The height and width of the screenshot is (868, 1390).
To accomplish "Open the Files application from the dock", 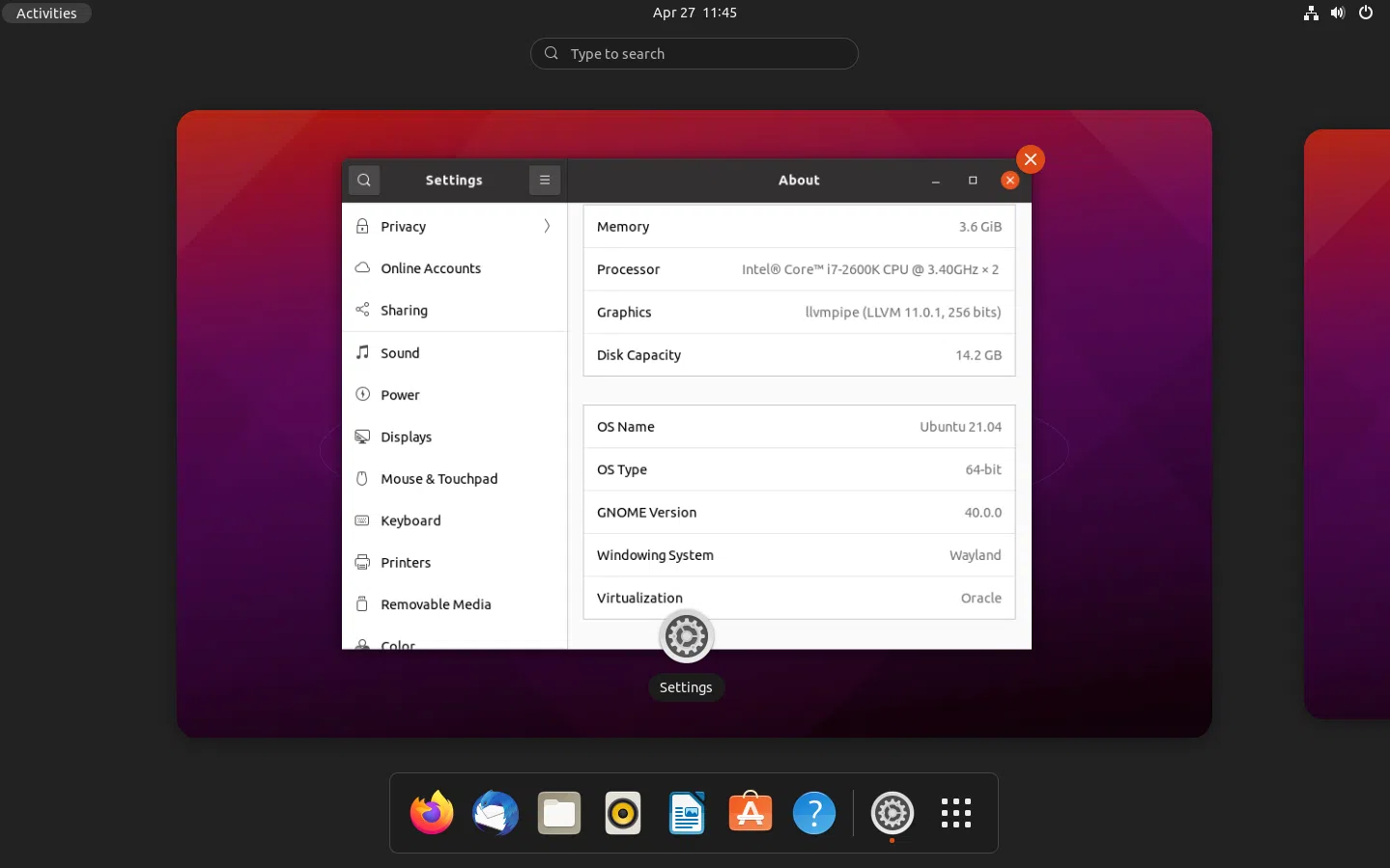I will (x=558, y=813).
